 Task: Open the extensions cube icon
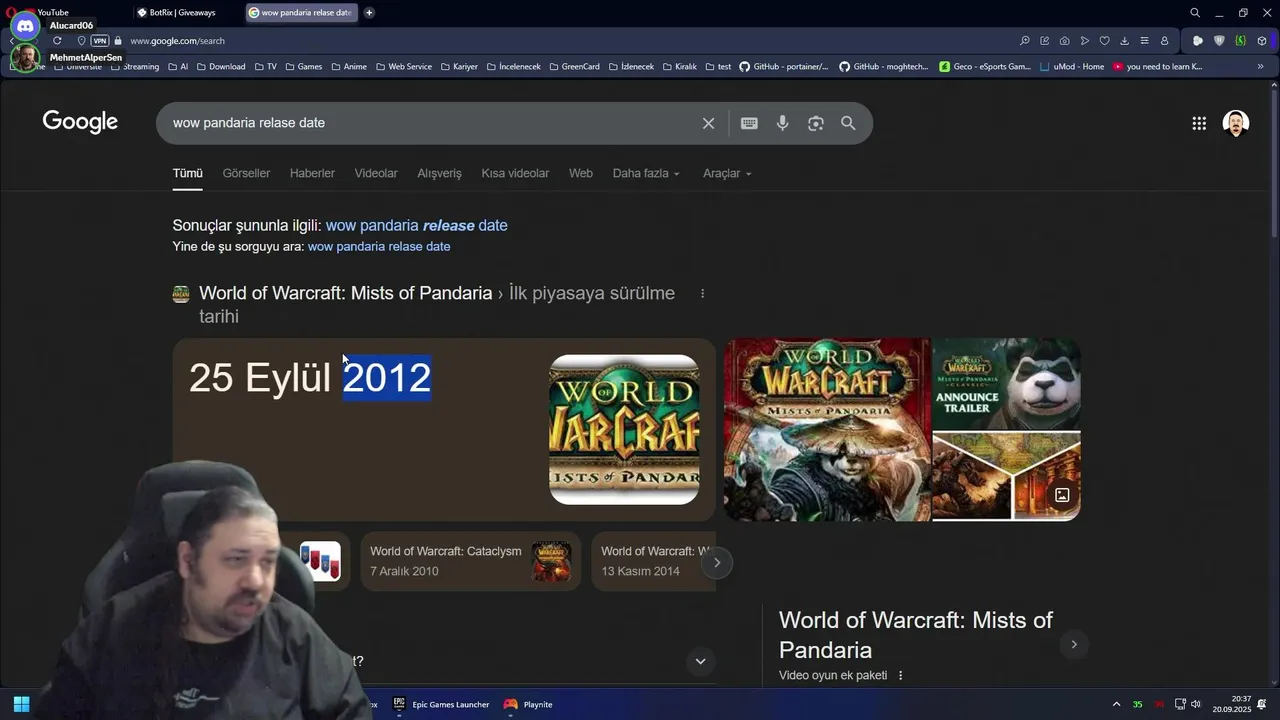[1262, 41]
